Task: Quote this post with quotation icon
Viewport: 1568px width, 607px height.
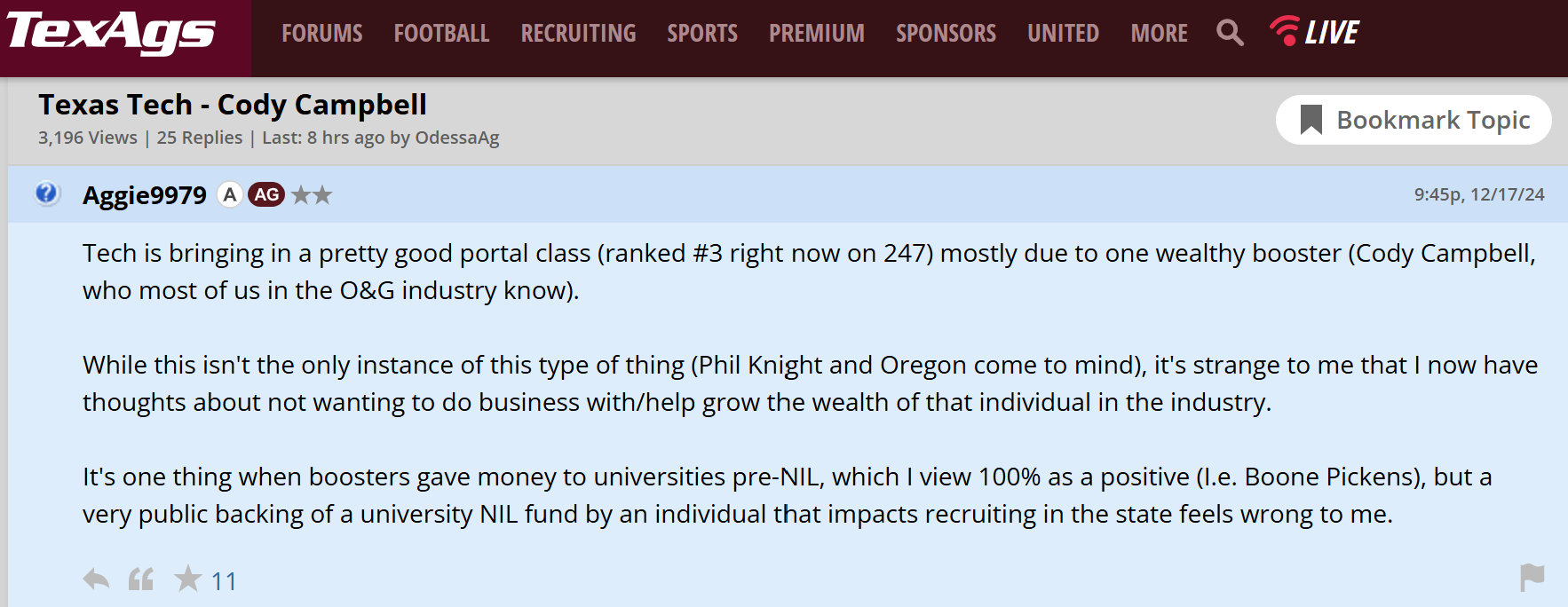Action: coord(141,579)
